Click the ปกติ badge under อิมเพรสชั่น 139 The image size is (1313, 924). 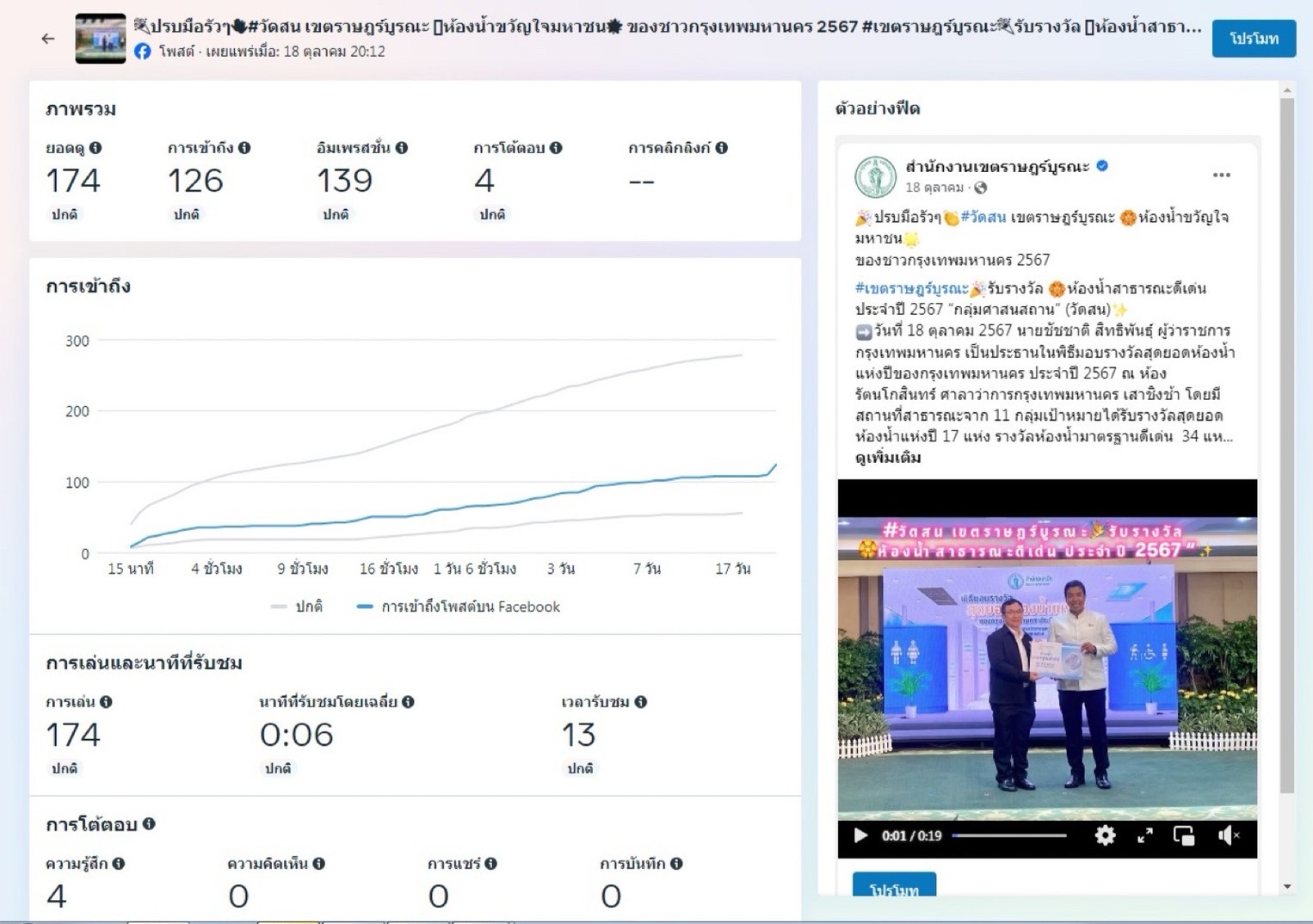(x=336, y=214)
